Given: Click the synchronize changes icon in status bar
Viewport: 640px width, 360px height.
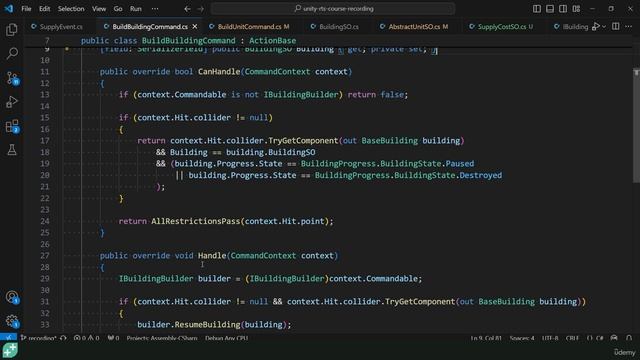Looking at the screenshot, I should click(63, 338).
